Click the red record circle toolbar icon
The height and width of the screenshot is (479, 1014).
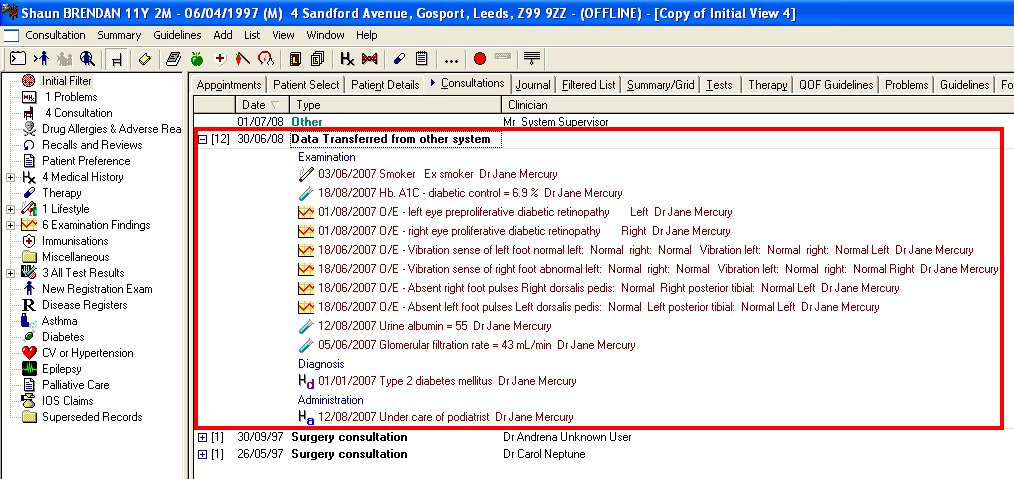pyautogui.click(x=480, y=59)
